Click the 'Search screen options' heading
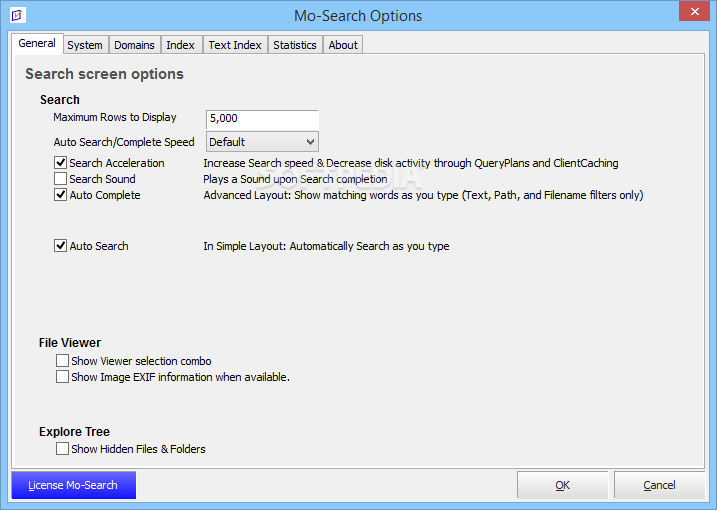Image resolution: width=717 pixels, height=510 pixels. click(x=104, y=74)
